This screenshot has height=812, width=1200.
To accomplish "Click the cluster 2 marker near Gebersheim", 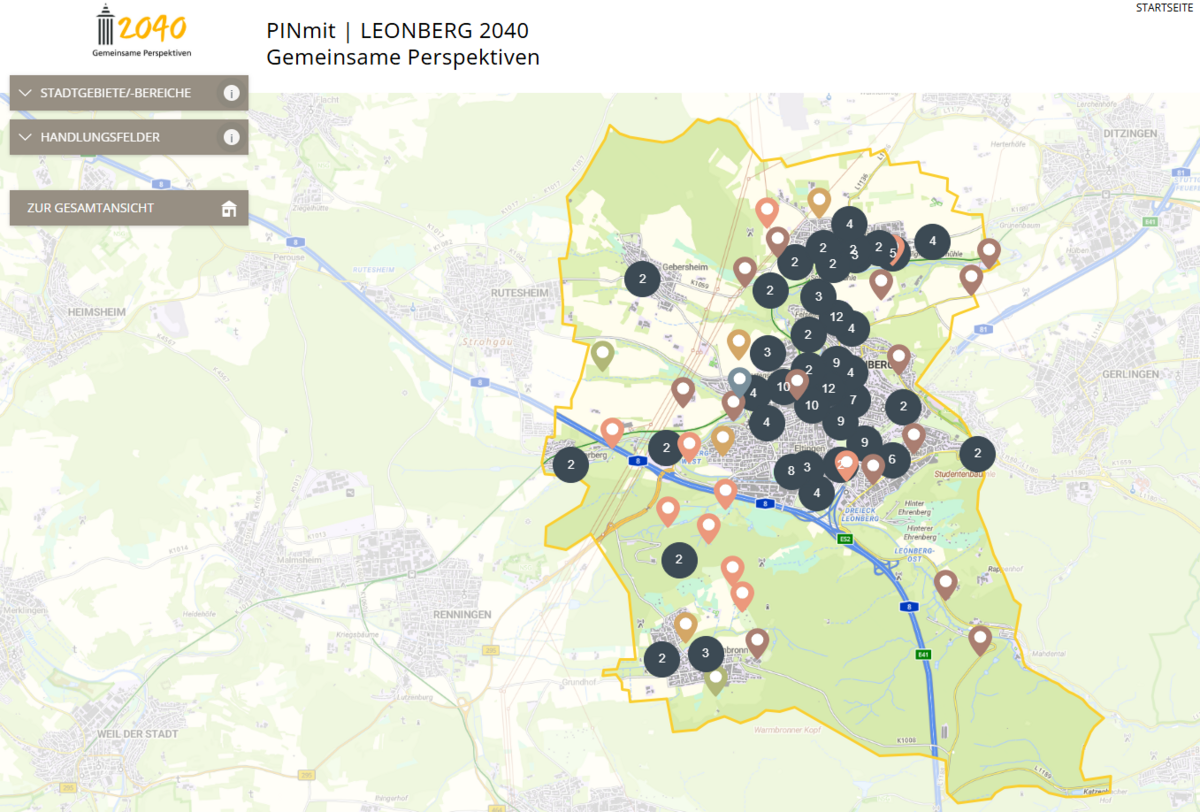I will 642,279.
